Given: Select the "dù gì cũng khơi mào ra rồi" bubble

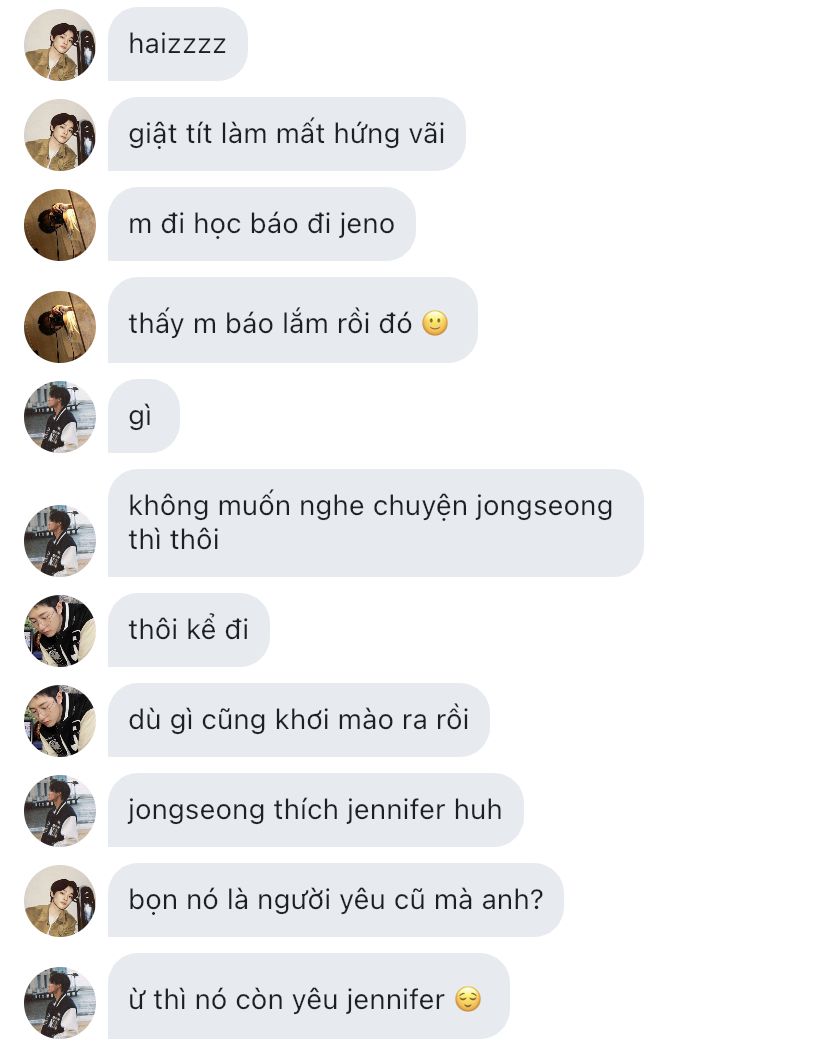Looking at the screenshot, I should (x=299, y=720).
